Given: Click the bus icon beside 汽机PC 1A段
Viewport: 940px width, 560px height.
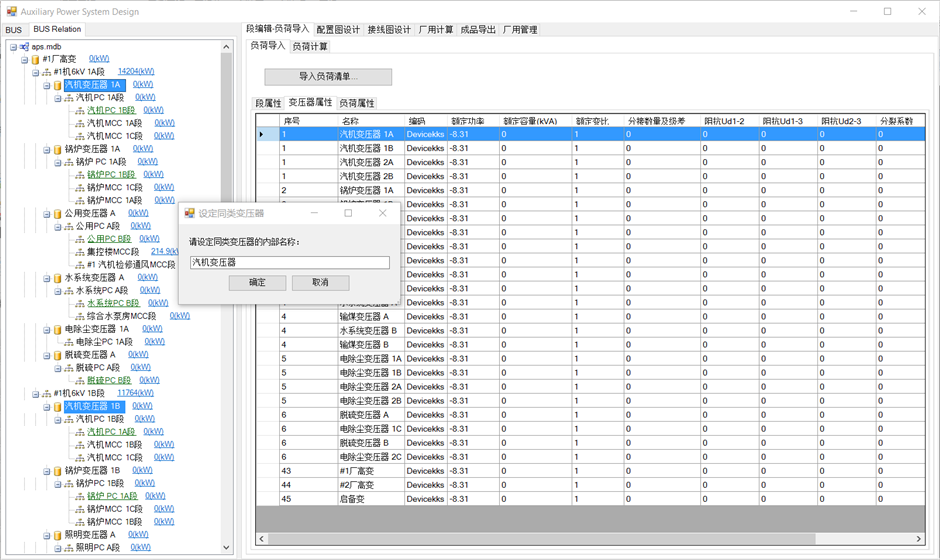Looking at the screenshot, I should [x=69, y=98].
